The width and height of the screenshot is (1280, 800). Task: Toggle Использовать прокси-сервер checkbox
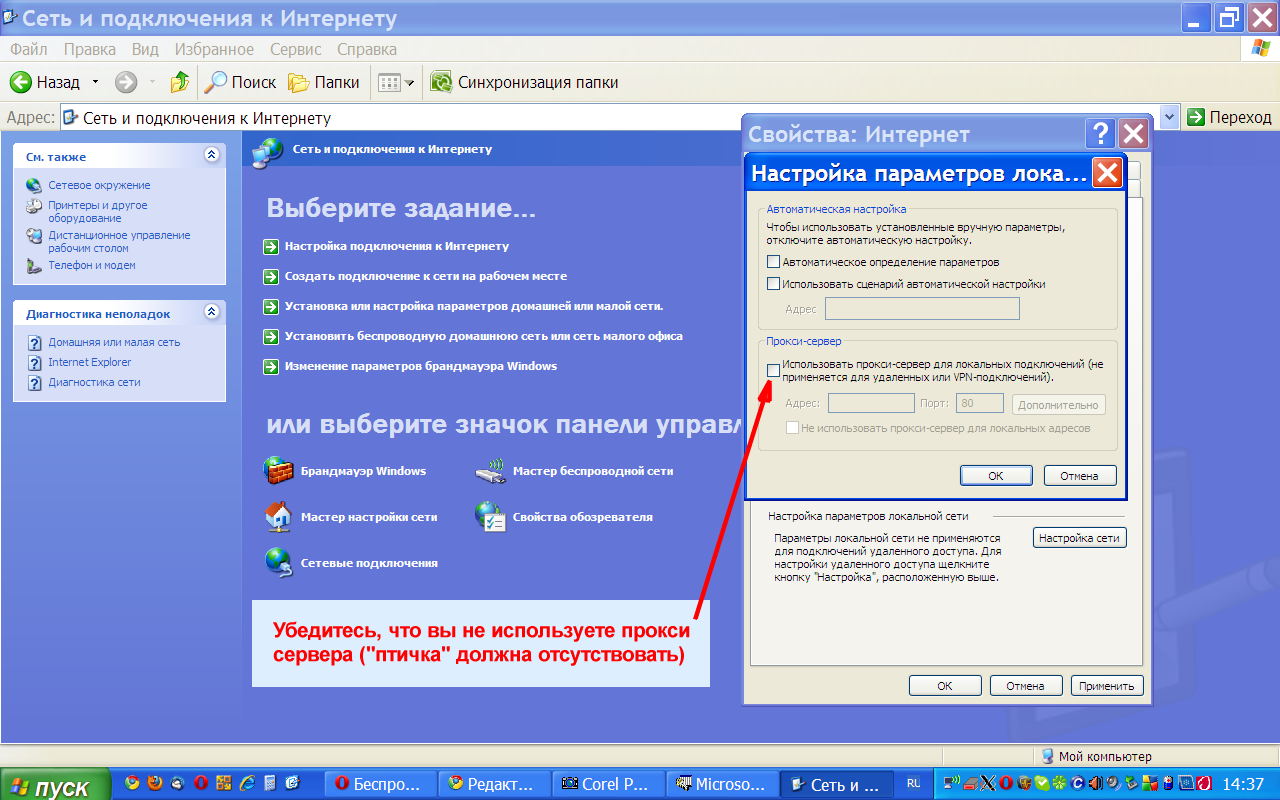point(773,371)
